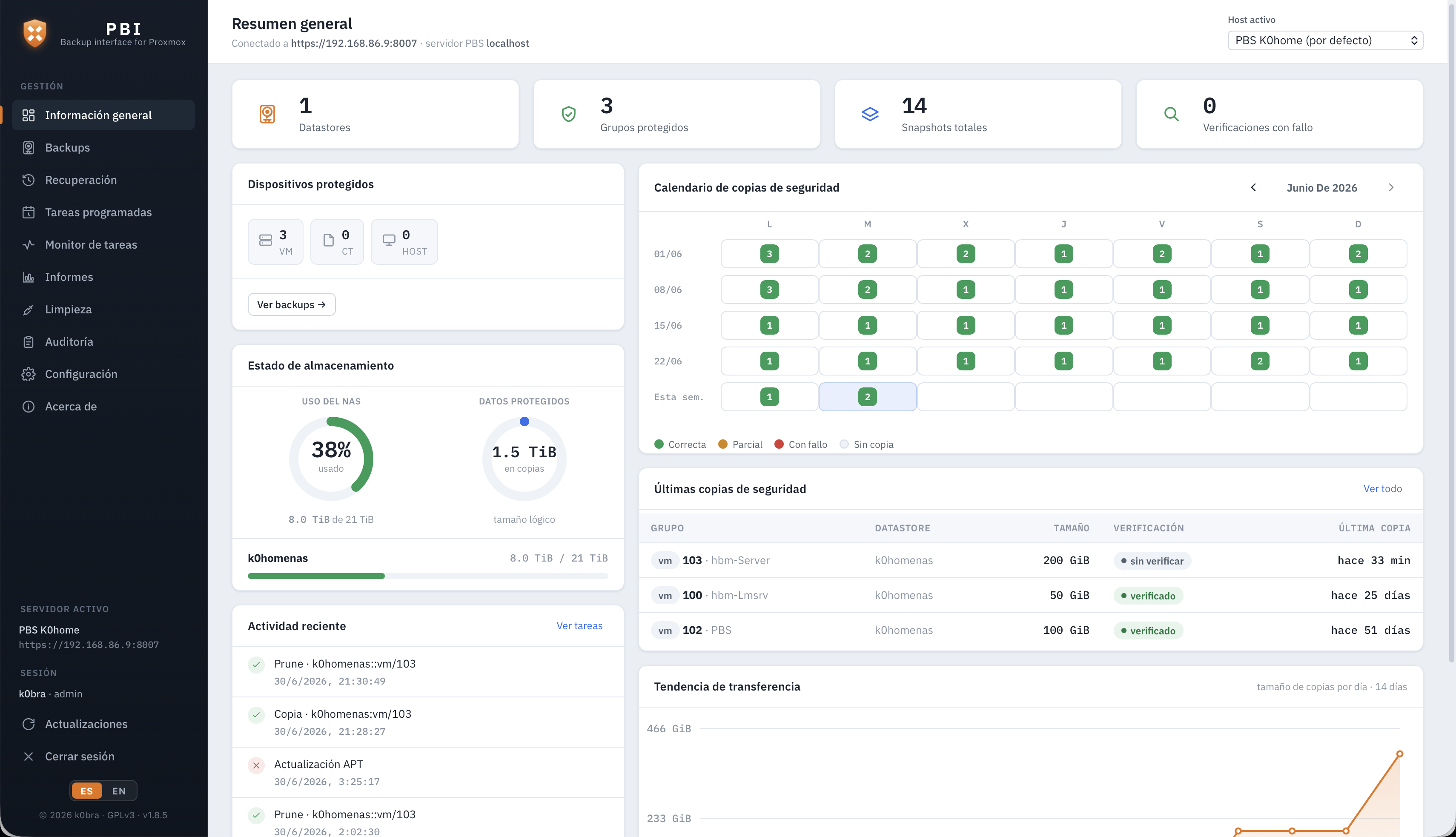The image size is (1456, 837).
Task: Click the Ver backups button
Action: pyautogui.click(x=292, y=305)
